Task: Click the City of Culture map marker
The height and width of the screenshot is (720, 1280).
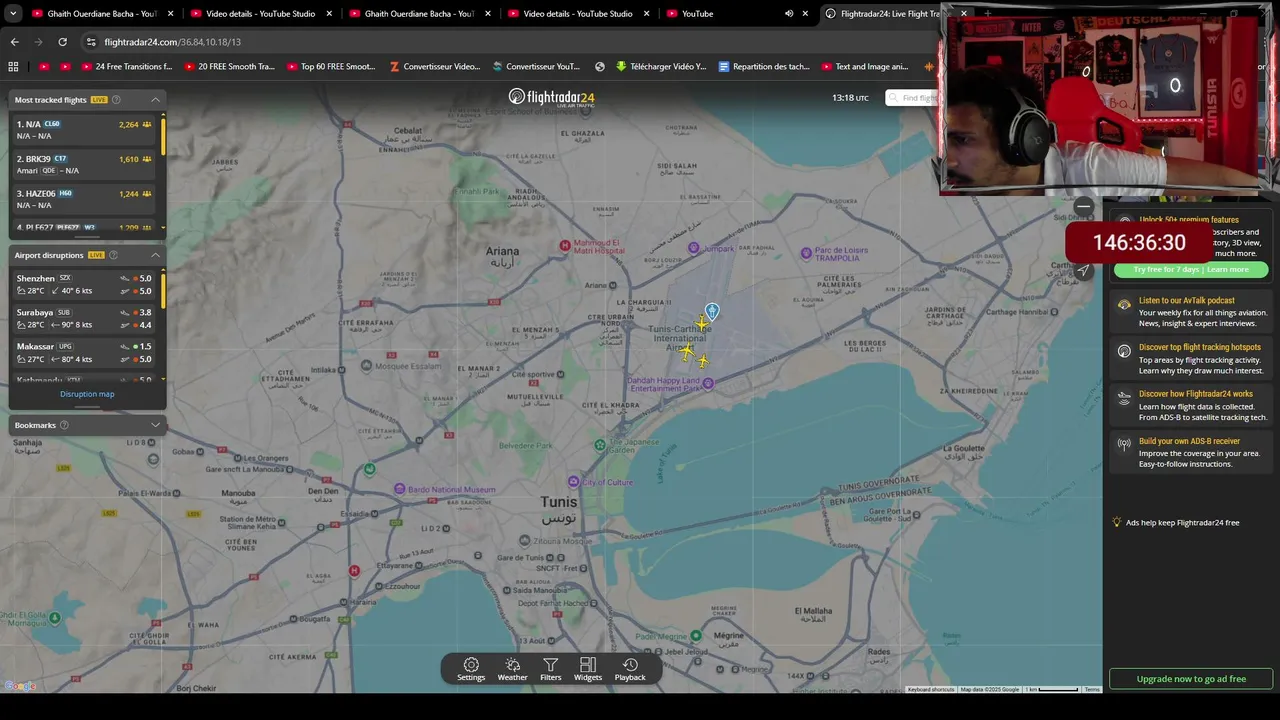Action: pos(574,482)
